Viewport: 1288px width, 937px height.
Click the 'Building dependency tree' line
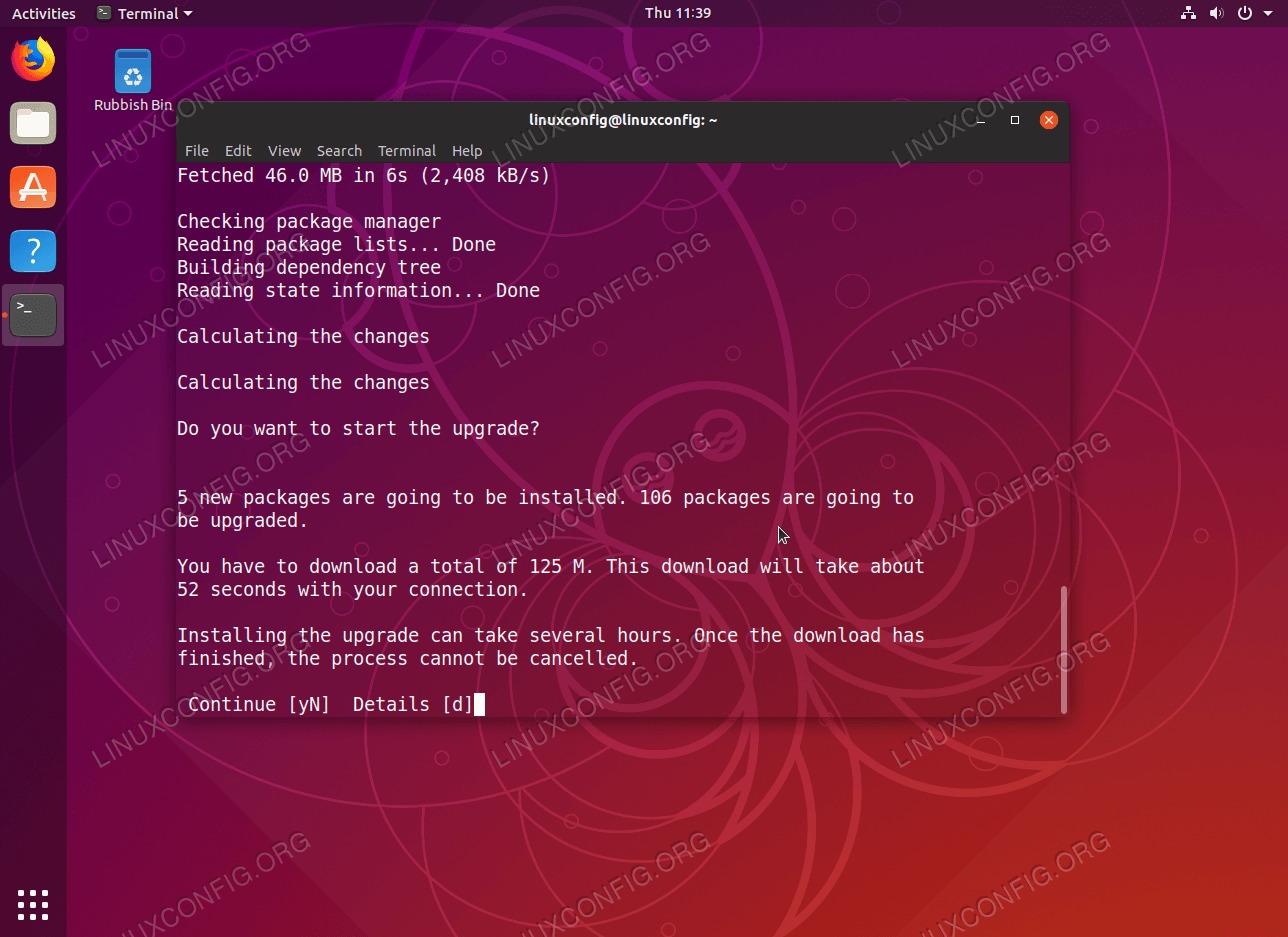pos(309,267)
